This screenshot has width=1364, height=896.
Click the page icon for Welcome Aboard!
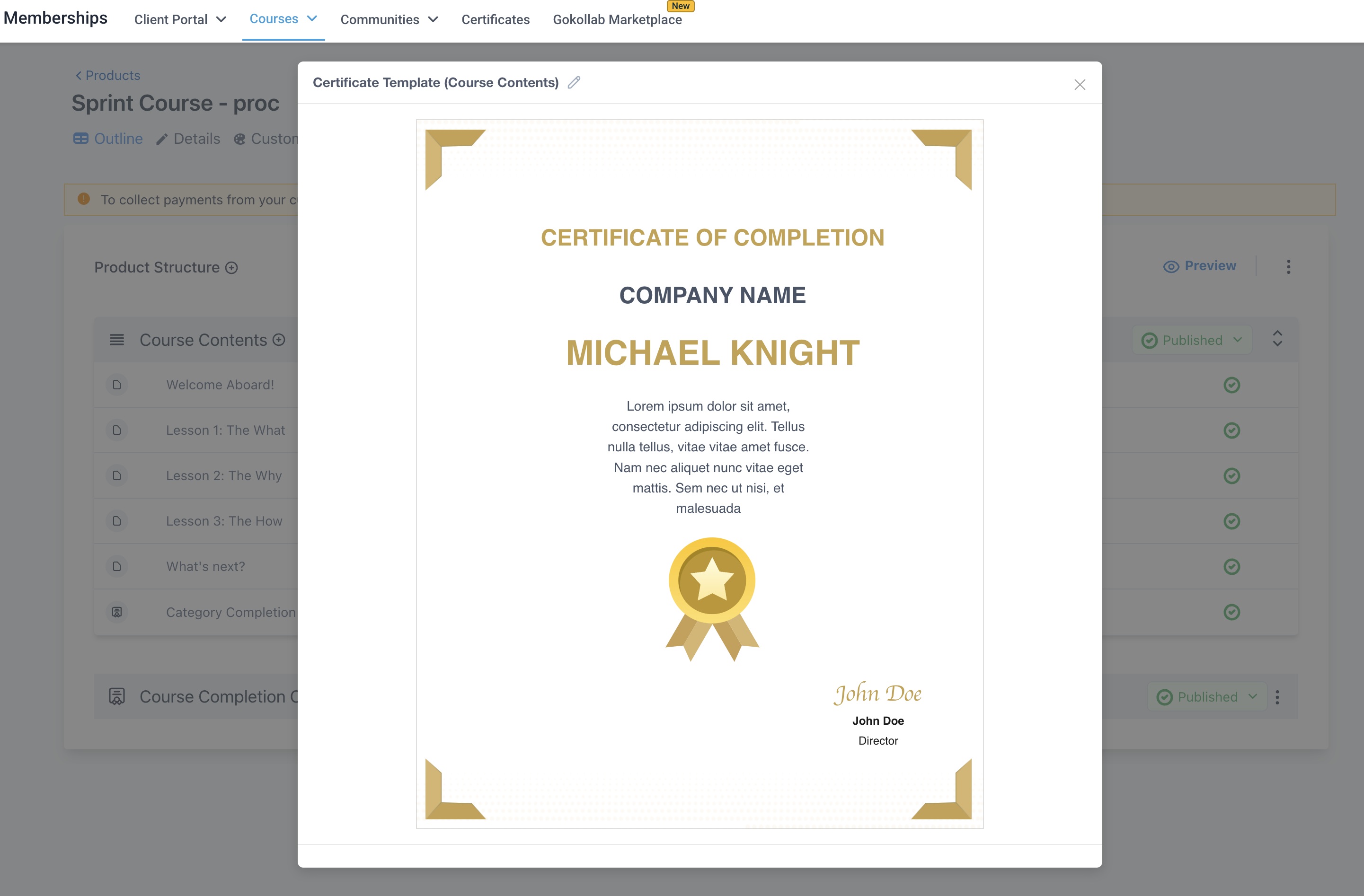[117, 385]
